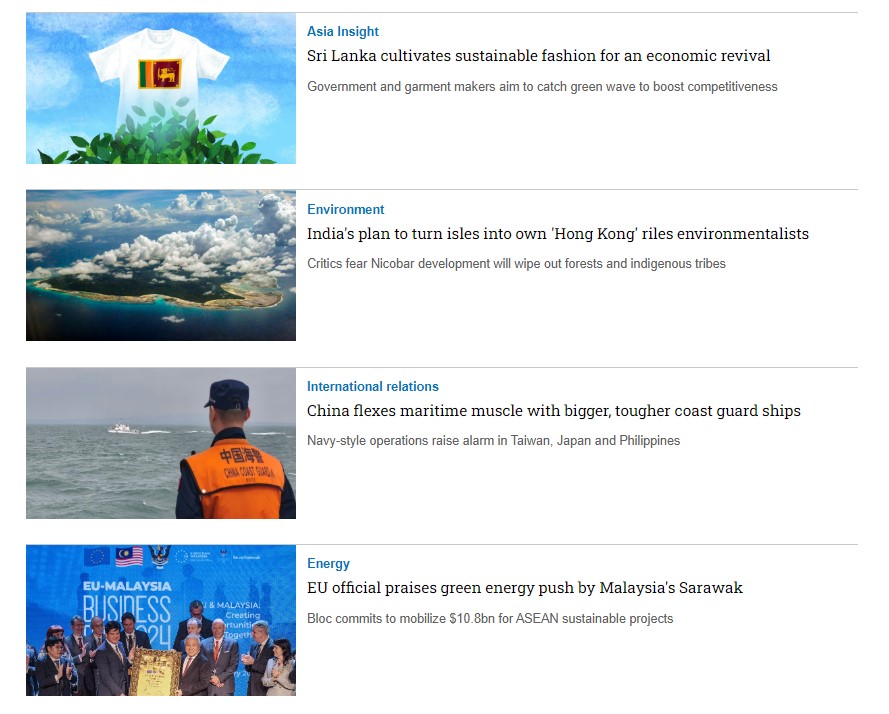The height and width of the screenshot is (714, 889).
Task: Select the garment makers green wave summary
Action: (542, 87)
